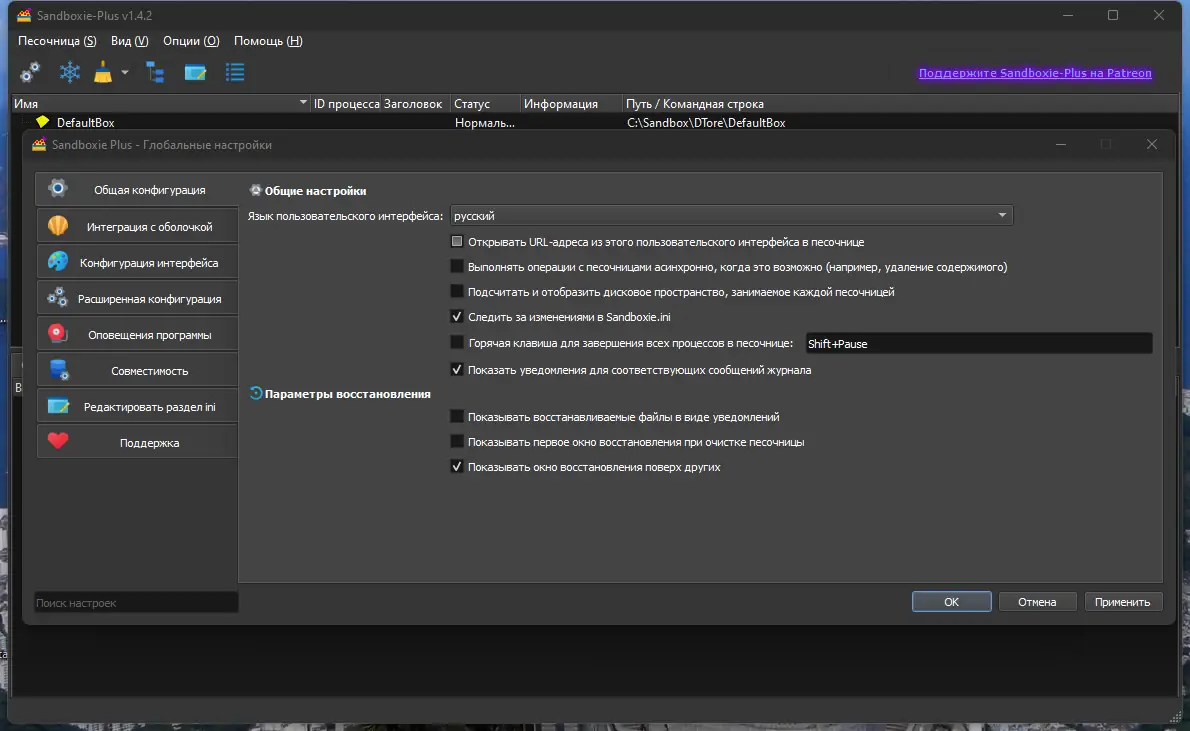Toggle Подсчитать дисковое пространство checkbox

click(x=457, y=291)
